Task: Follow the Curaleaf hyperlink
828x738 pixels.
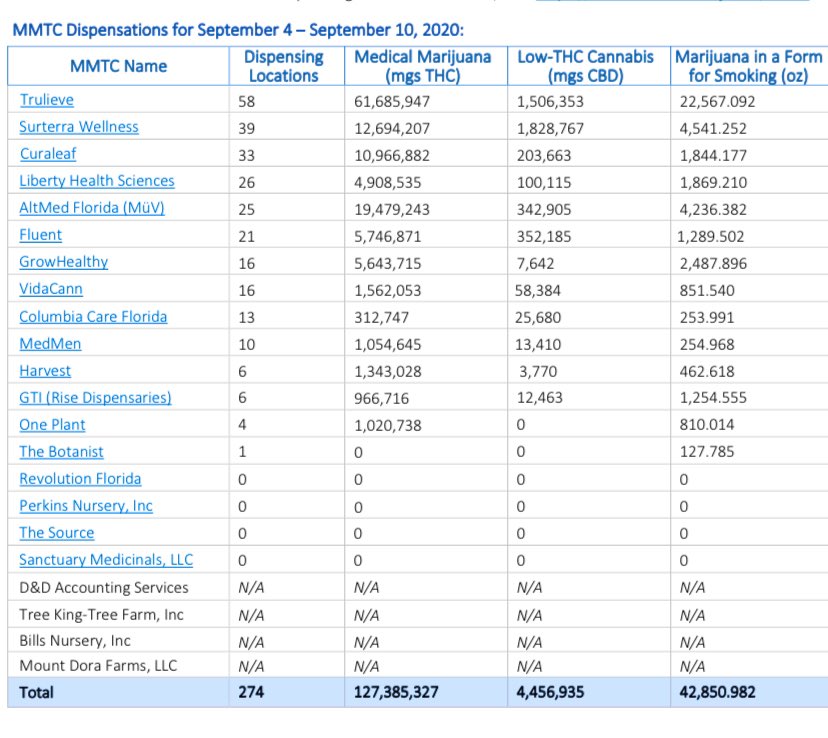Action: (48, 154)
